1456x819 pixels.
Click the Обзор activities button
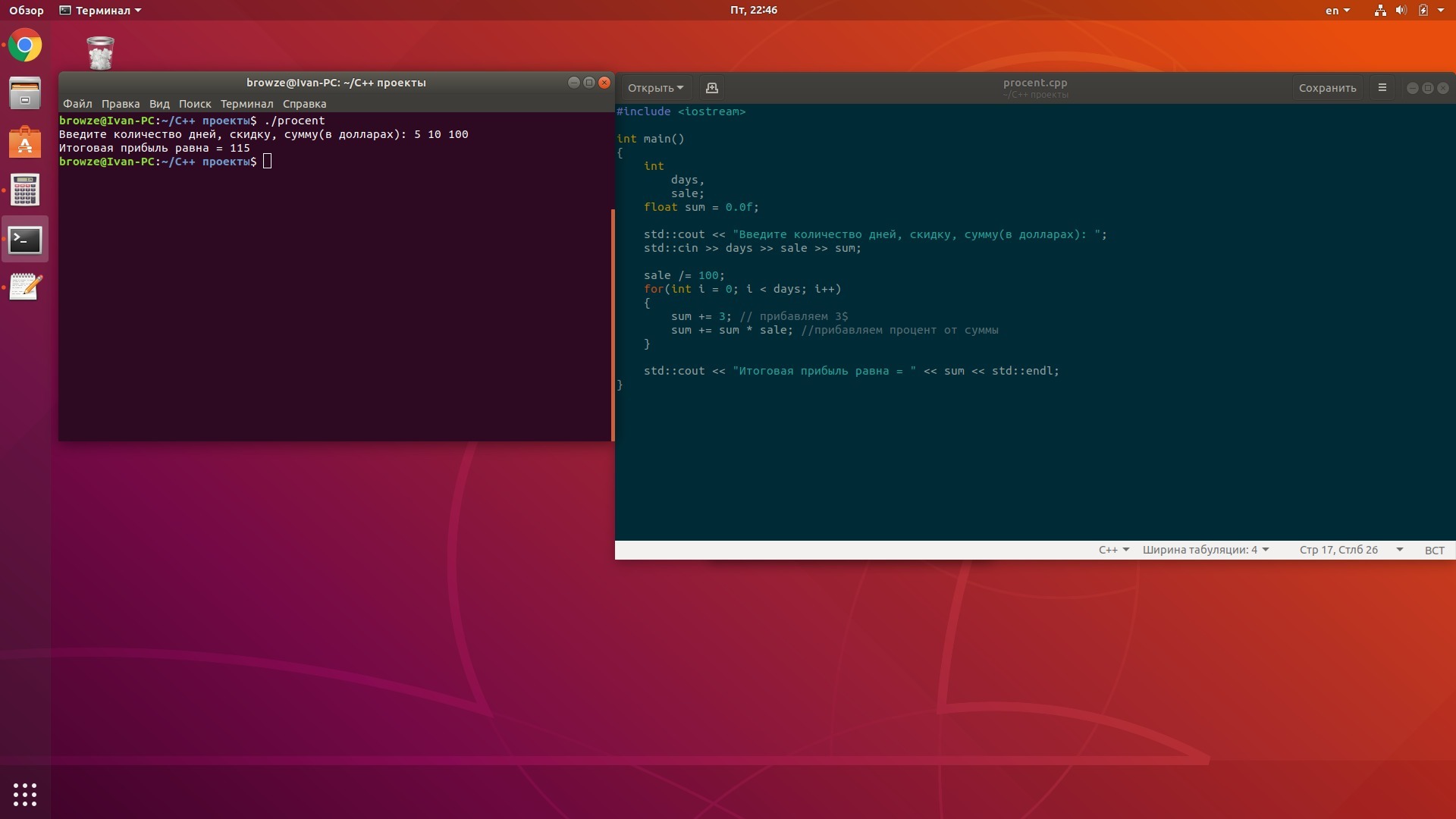(x=27, y=11)
